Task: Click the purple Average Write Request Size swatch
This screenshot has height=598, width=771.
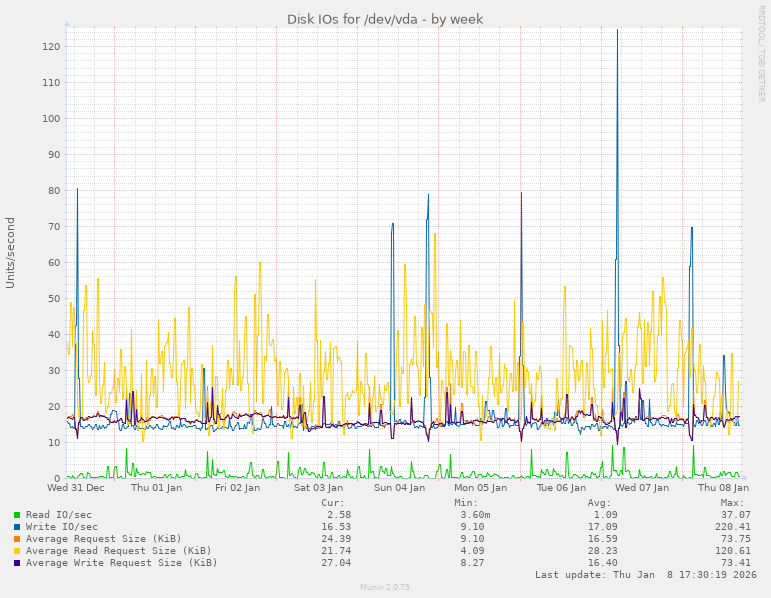Action: point(17,563)
